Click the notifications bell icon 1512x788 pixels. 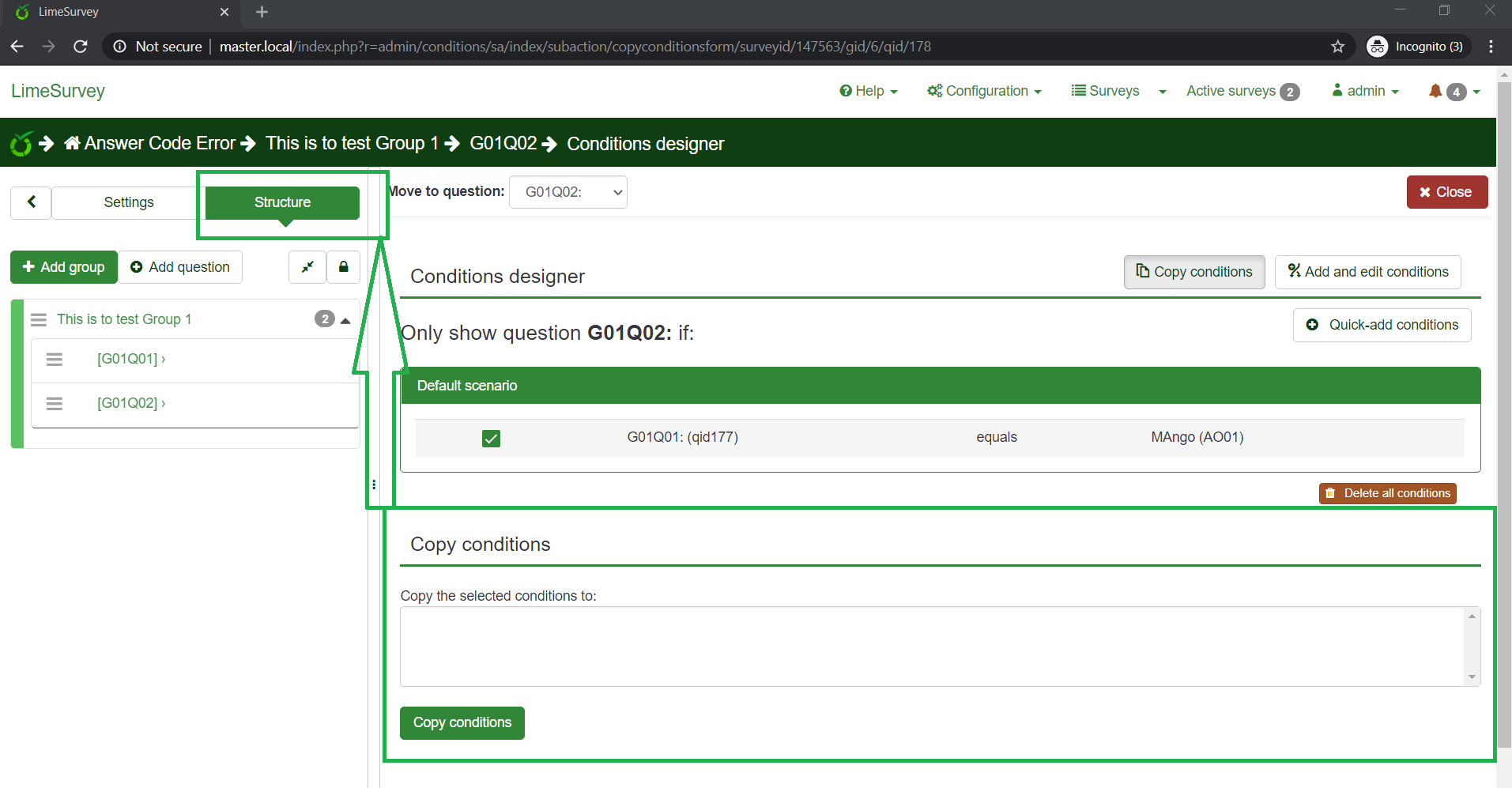tap(1435, 91)
